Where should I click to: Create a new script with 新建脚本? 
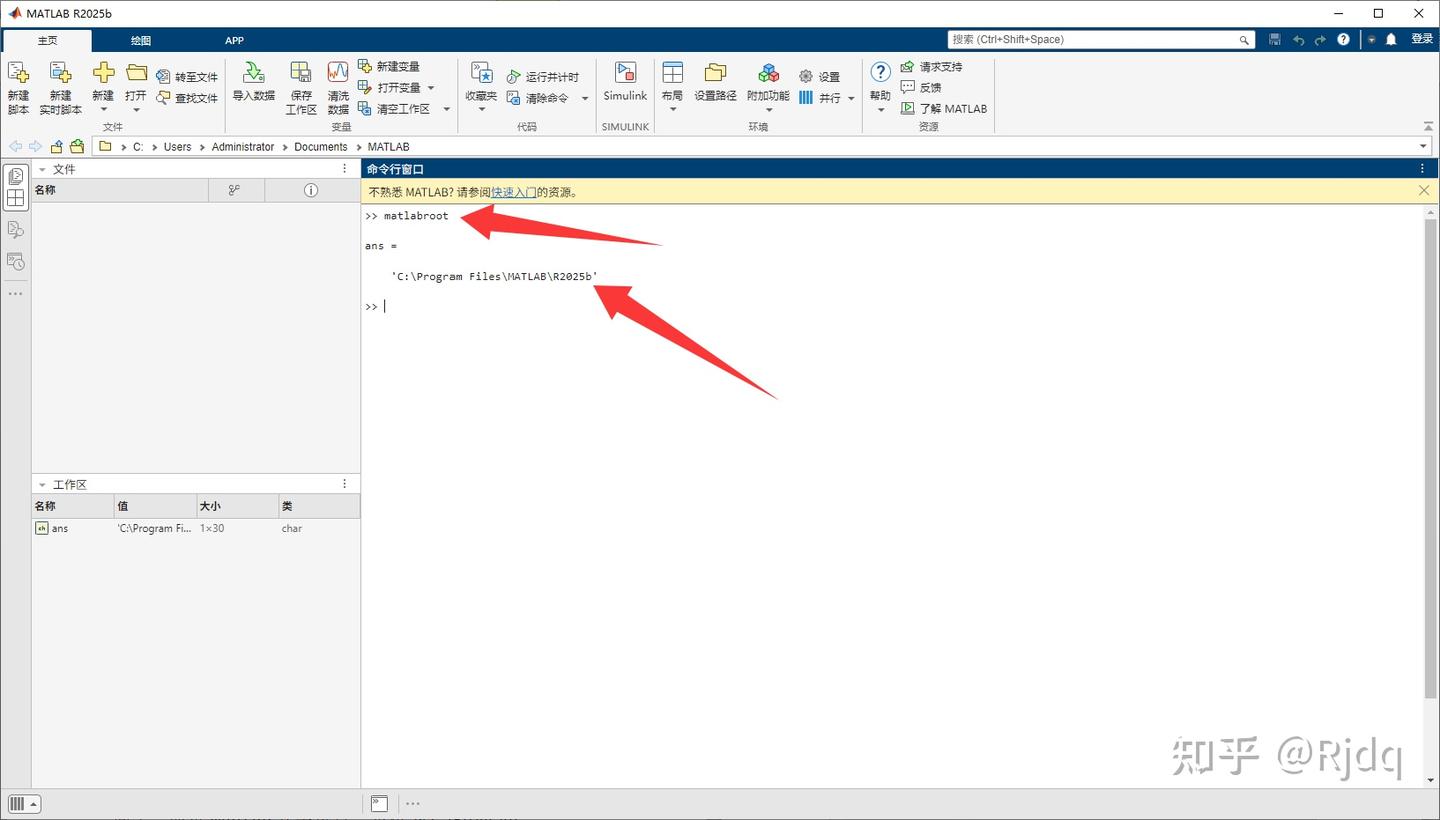[18, 88]
